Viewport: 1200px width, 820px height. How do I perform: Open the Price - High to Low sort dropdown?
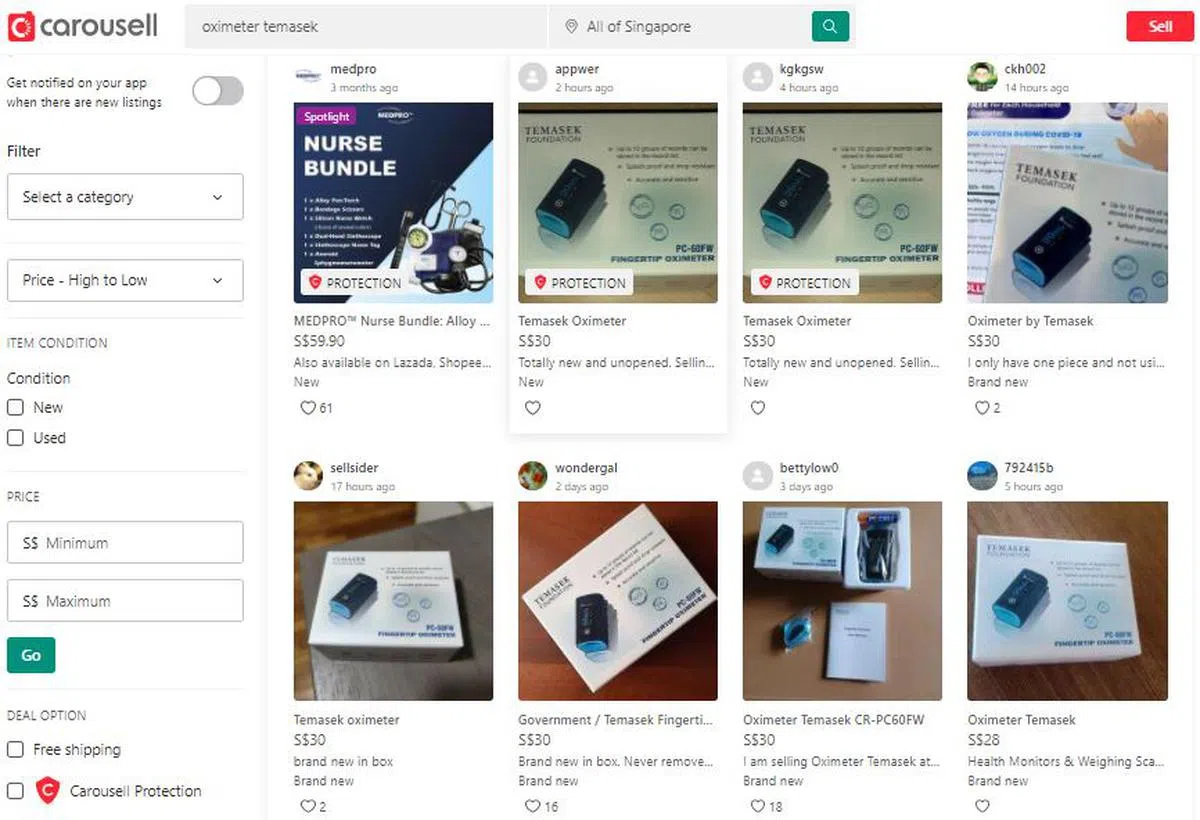[125, 280]
